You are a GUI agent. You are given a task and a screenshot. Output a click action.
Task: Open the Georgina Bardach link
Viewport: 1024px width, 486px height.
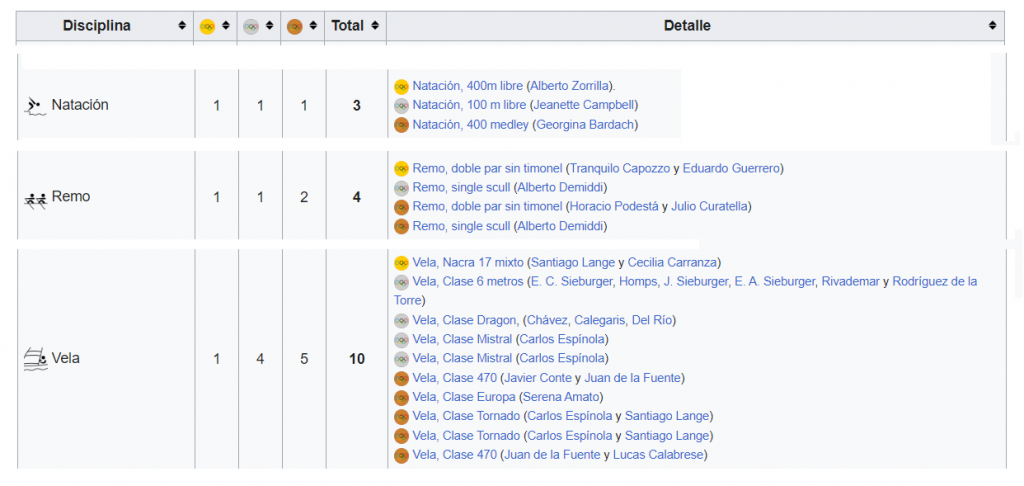[x=586, y=125]
